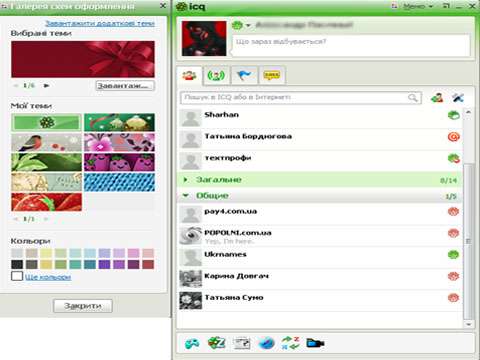
Task: Expand the Загальне contact group
Action: [x=185, y=180]
